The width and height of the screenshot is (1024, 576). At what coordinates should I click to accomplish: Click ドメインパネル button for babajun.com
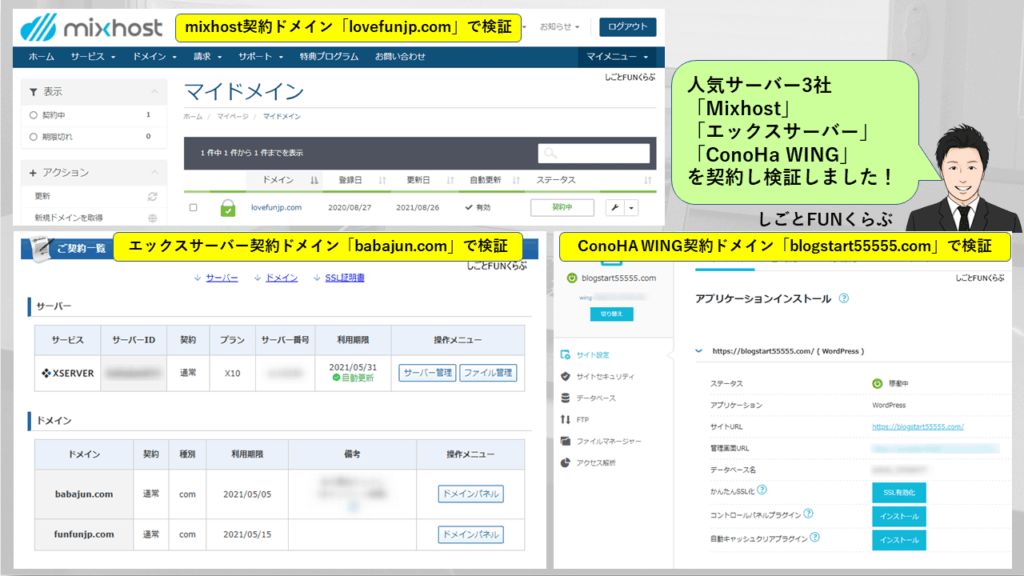(x=470, y=494)
